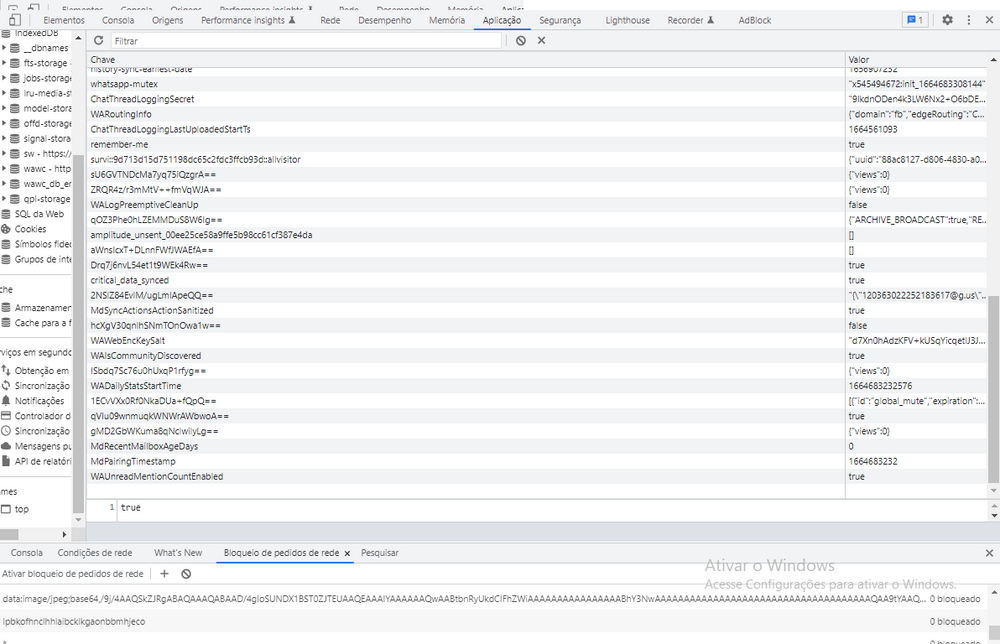Open the Origens tab
This screenshot has width=1000, height=644.
pyautogui.click(x=168, y=20)
